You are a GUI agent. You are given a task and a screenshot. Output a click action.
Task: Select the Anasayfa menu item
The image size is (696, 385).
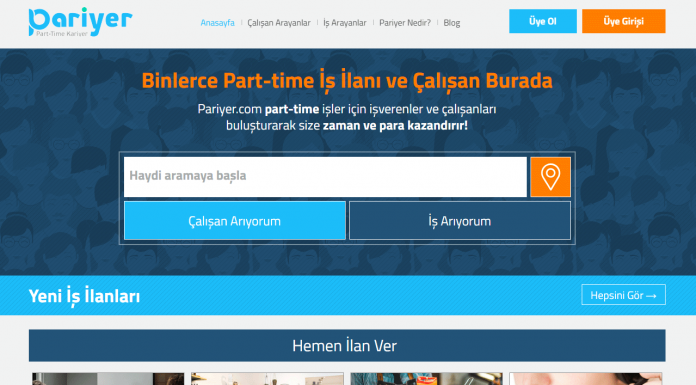218,23
